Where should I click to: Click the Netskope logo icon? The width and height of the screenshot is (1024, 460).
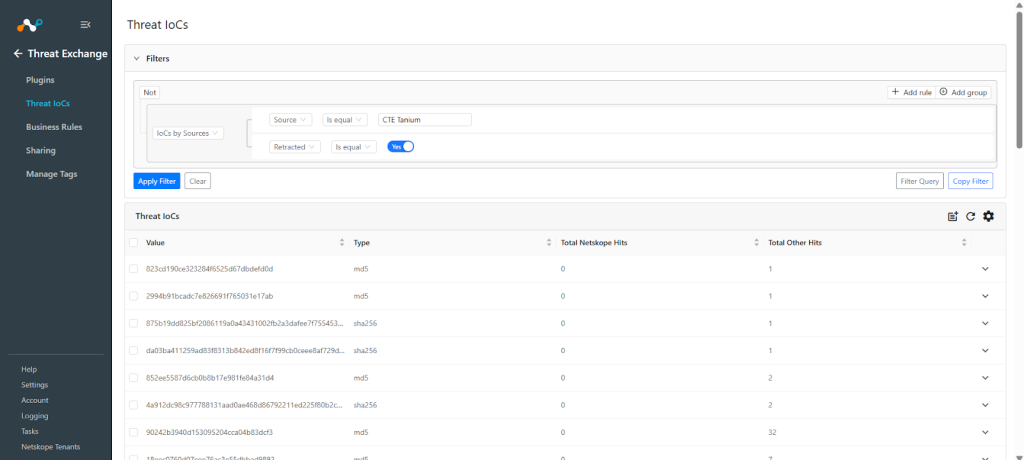coord(29,25)
